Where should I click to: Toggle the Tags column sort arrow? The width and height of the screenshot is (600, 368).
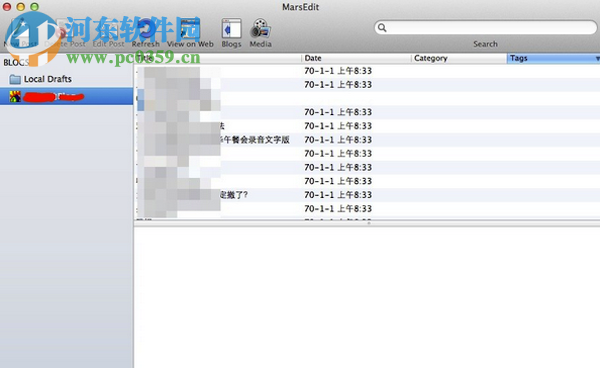(597, 59)
